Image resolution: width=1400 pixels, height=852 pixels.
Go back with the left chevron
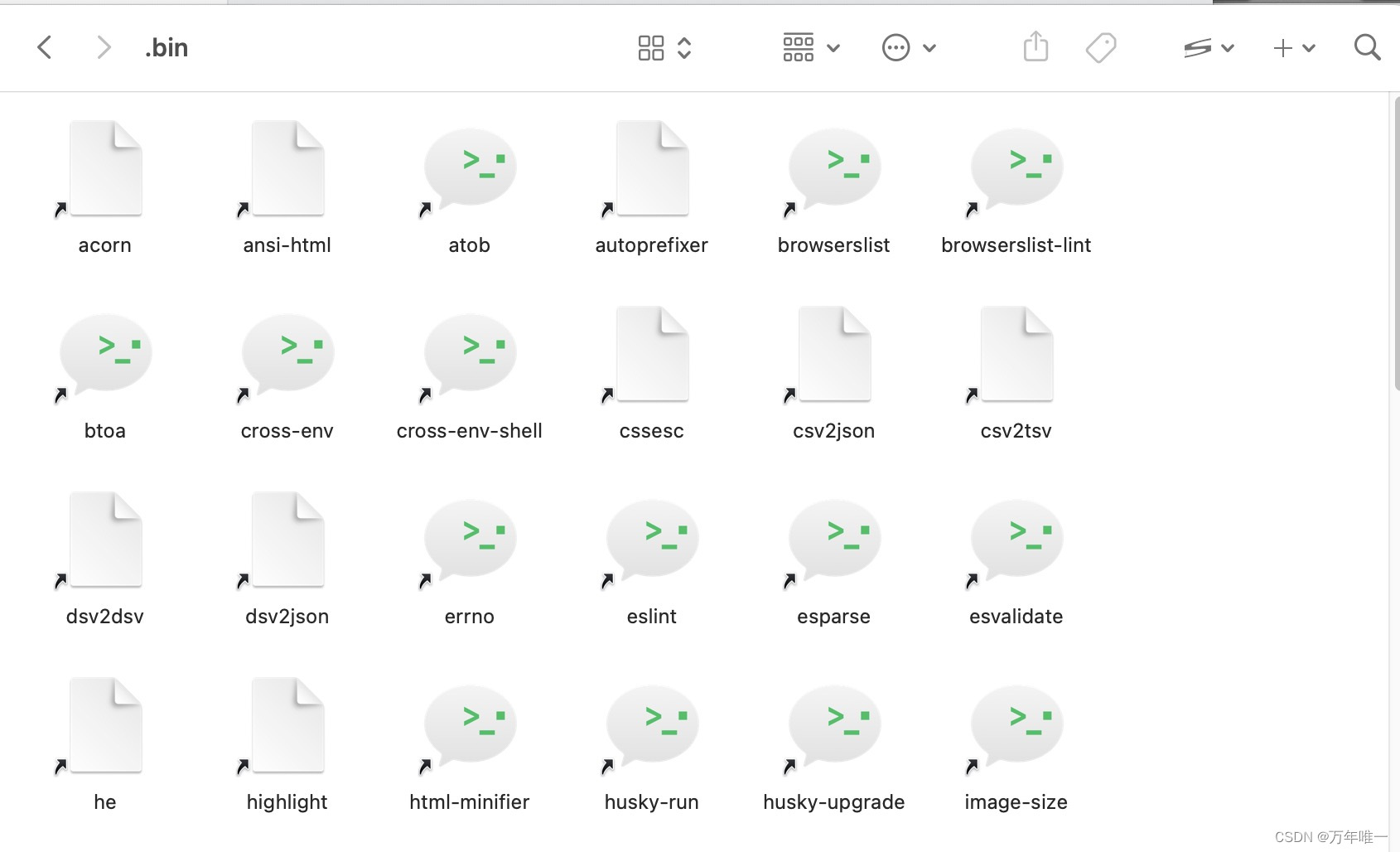[45, 47]
